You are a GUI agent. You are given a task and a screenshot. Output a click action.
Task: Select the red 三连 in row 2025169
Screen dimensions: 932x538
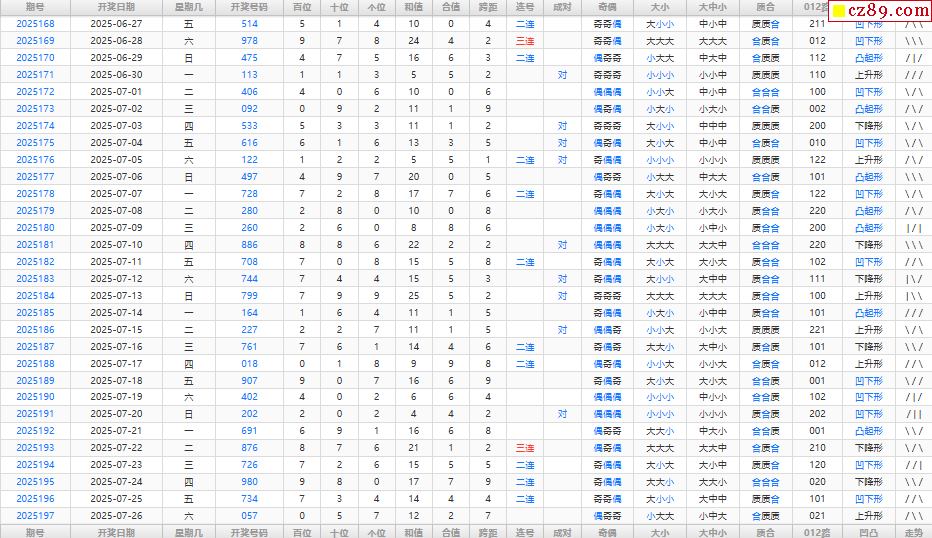[x=525, y=41]
